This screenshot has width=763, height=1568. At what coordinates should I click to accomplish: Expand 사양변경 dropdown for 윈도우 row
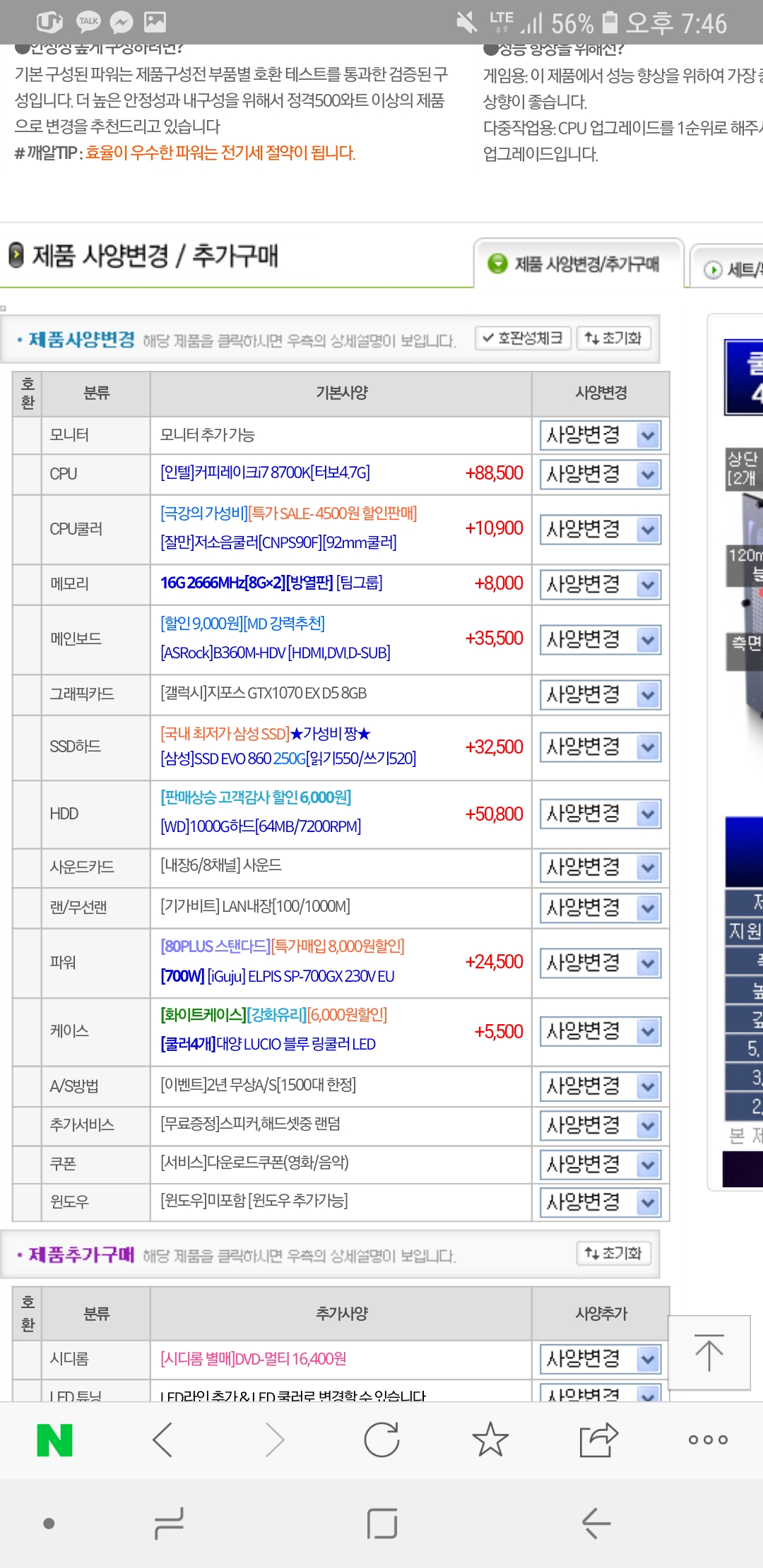pyautogui.click(x=601, y=1202)
